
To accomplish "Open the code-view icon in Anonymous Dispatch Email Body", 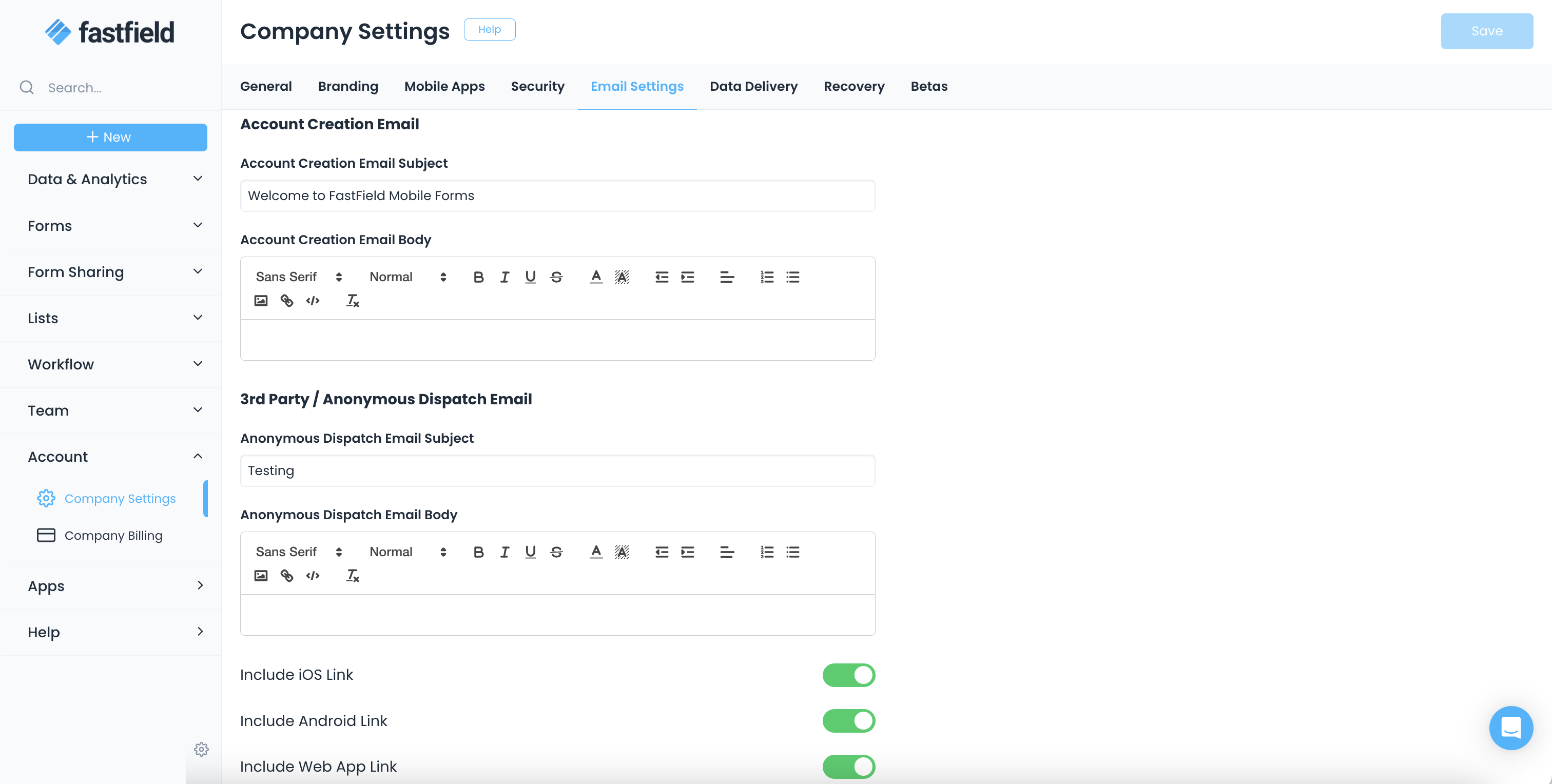I will tap(312, 576).
